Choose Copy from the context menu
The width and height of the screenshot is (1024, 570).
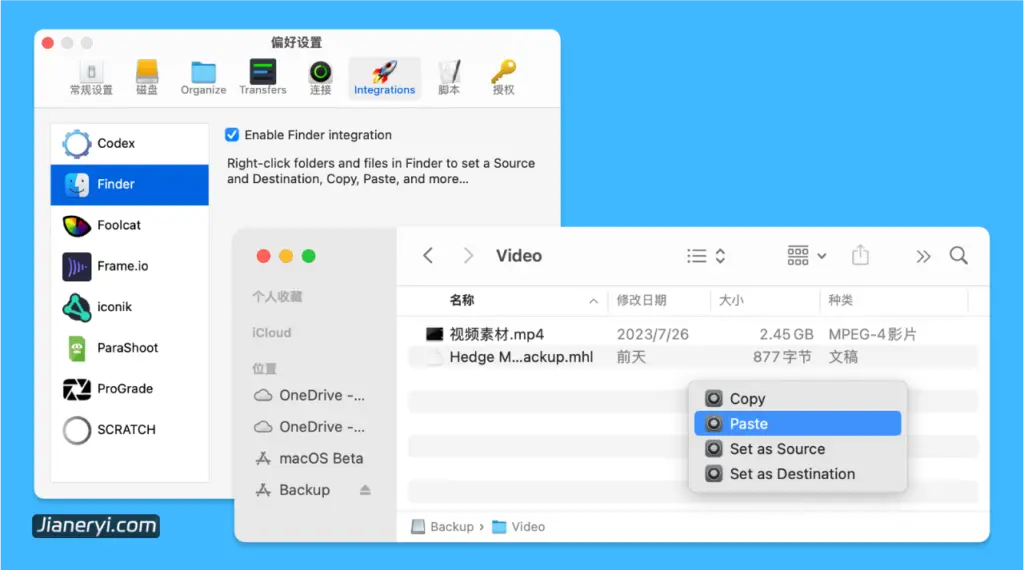pyautogui.click(x=797, y=399)
